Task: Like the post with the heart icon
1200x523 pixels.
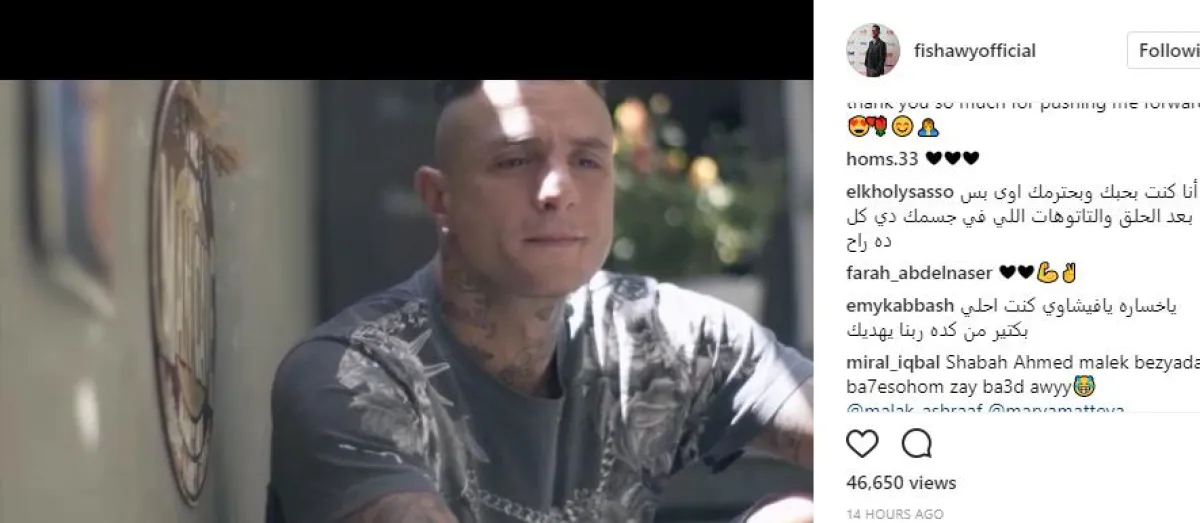Action: (x=862, y=443)
